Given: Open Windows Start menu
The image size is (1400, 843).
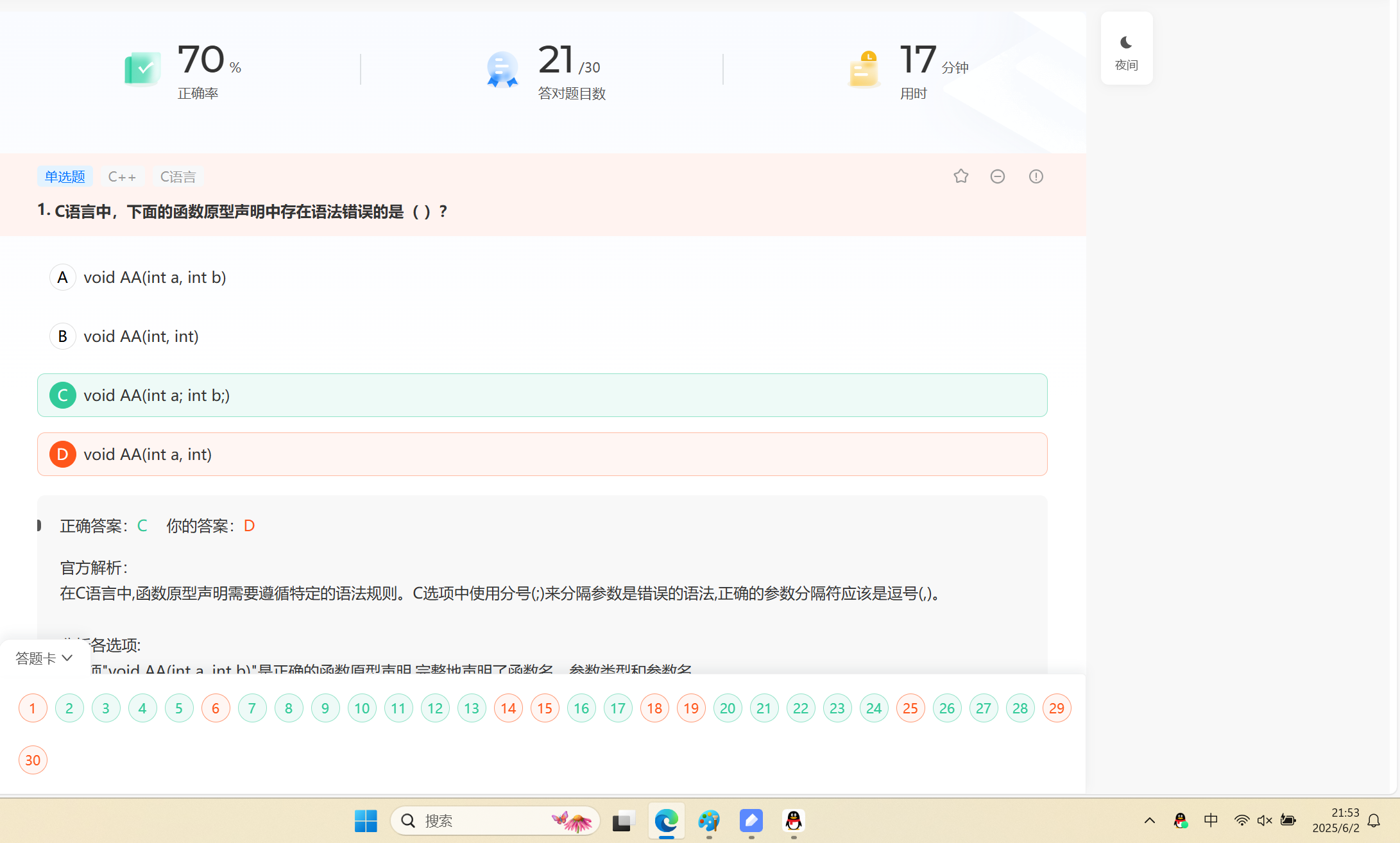Looking at the screenshot, I should (x=366, y=821).
